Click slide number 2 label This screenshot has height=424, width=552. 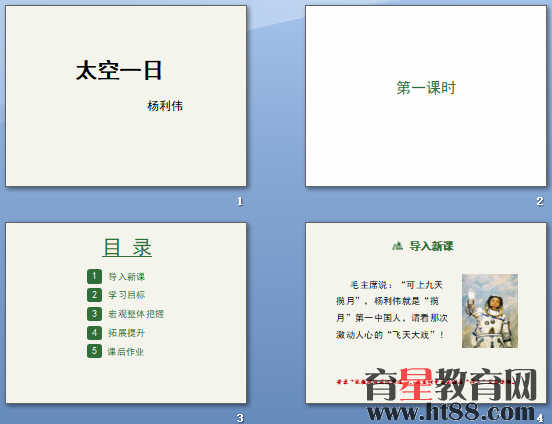pos(540,201)
